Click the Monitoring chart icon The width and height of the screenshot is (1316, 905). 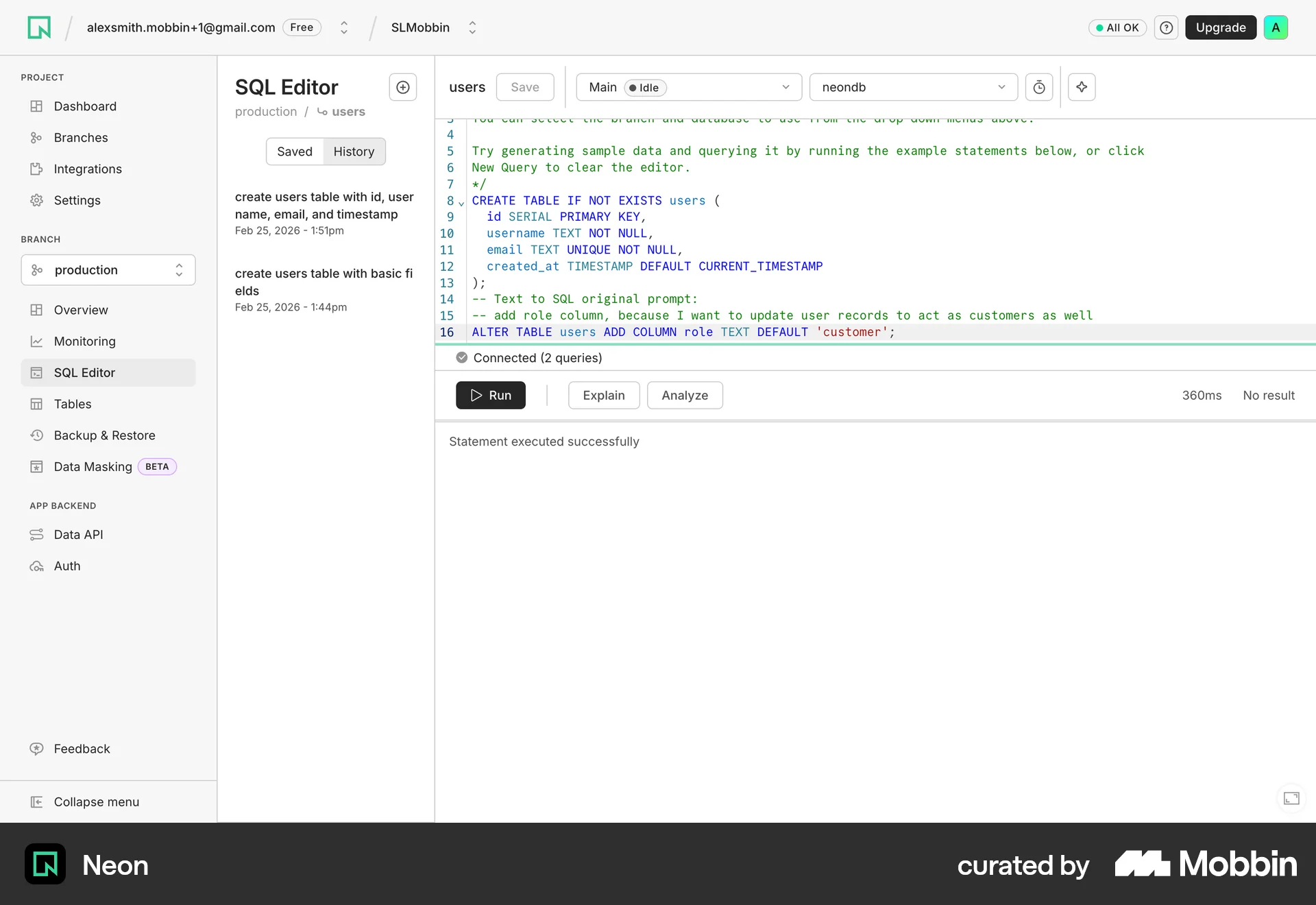(x=36, y=341)
